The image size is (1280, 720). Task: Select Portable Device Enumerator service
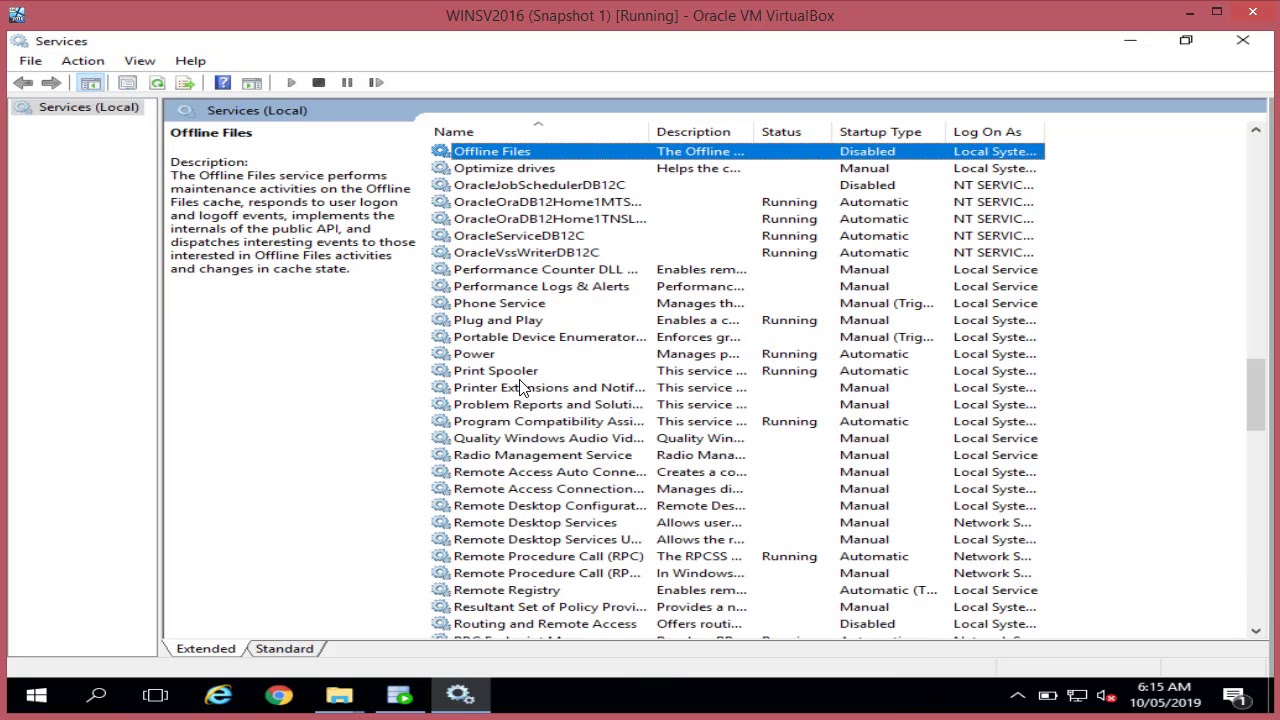(x=738, y=337)
